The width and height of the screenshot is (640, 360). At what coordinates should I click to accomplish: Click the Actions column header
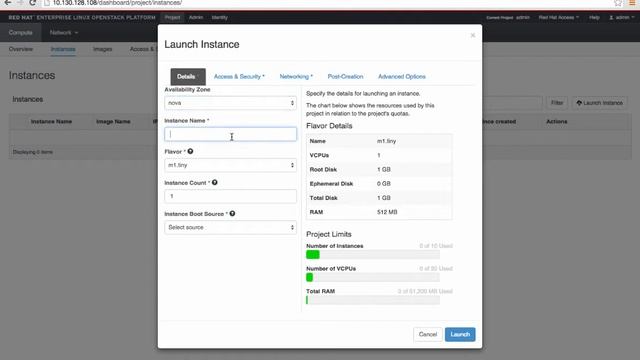tap(557, 122)
